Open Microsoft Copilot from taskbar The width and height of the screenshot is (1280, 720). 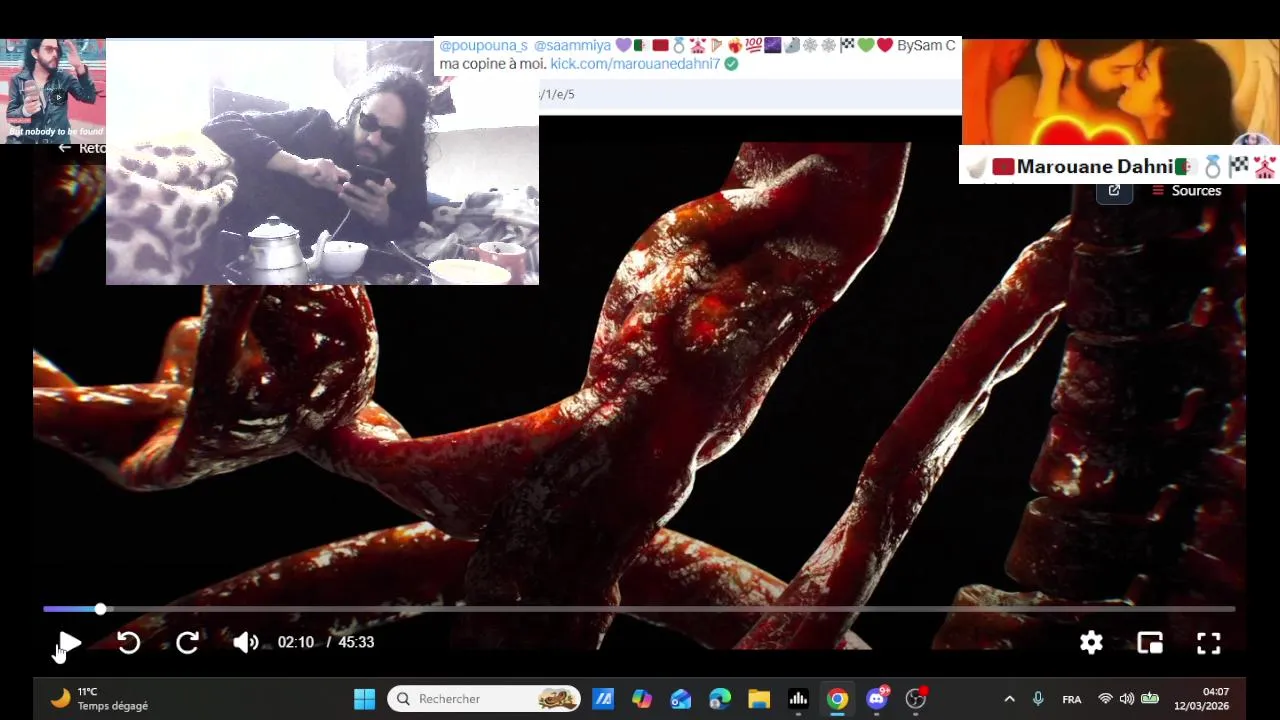[x=642, y=699]
